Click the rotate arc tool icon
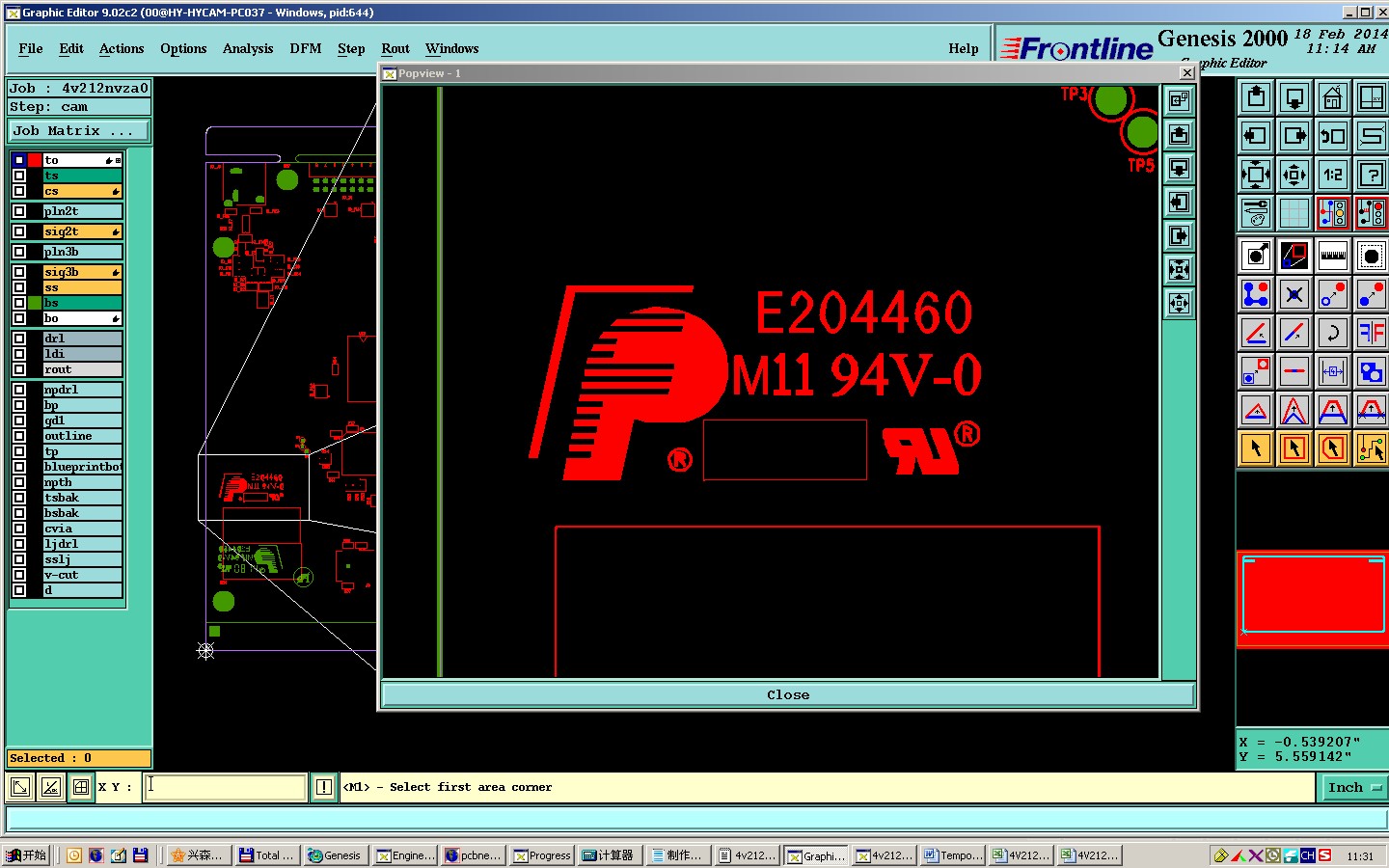Image resolution: width=1389 pixels, height=868 pixels. (x=1333, y=333)
